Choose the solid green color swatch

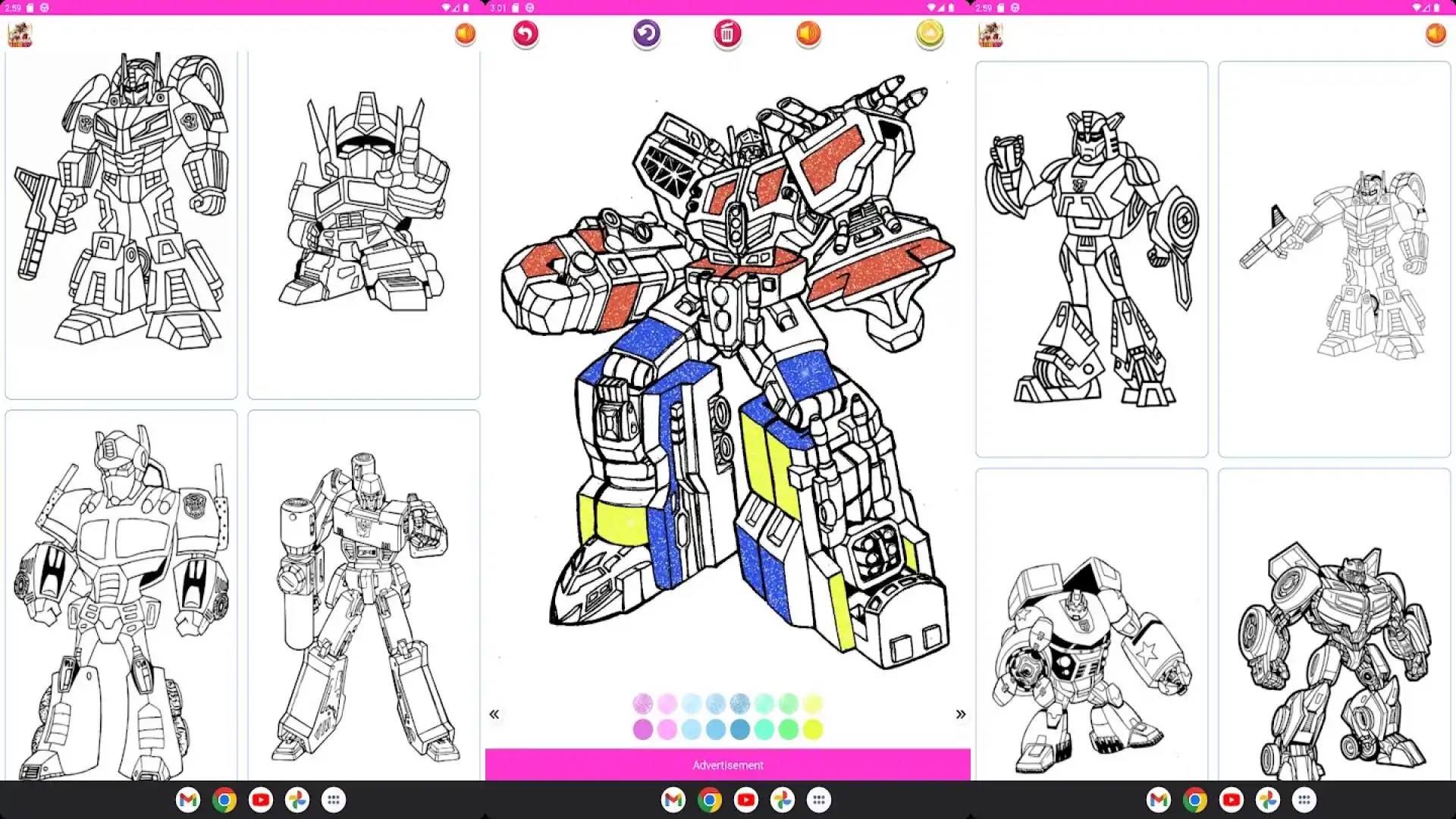tap(789, 730)
